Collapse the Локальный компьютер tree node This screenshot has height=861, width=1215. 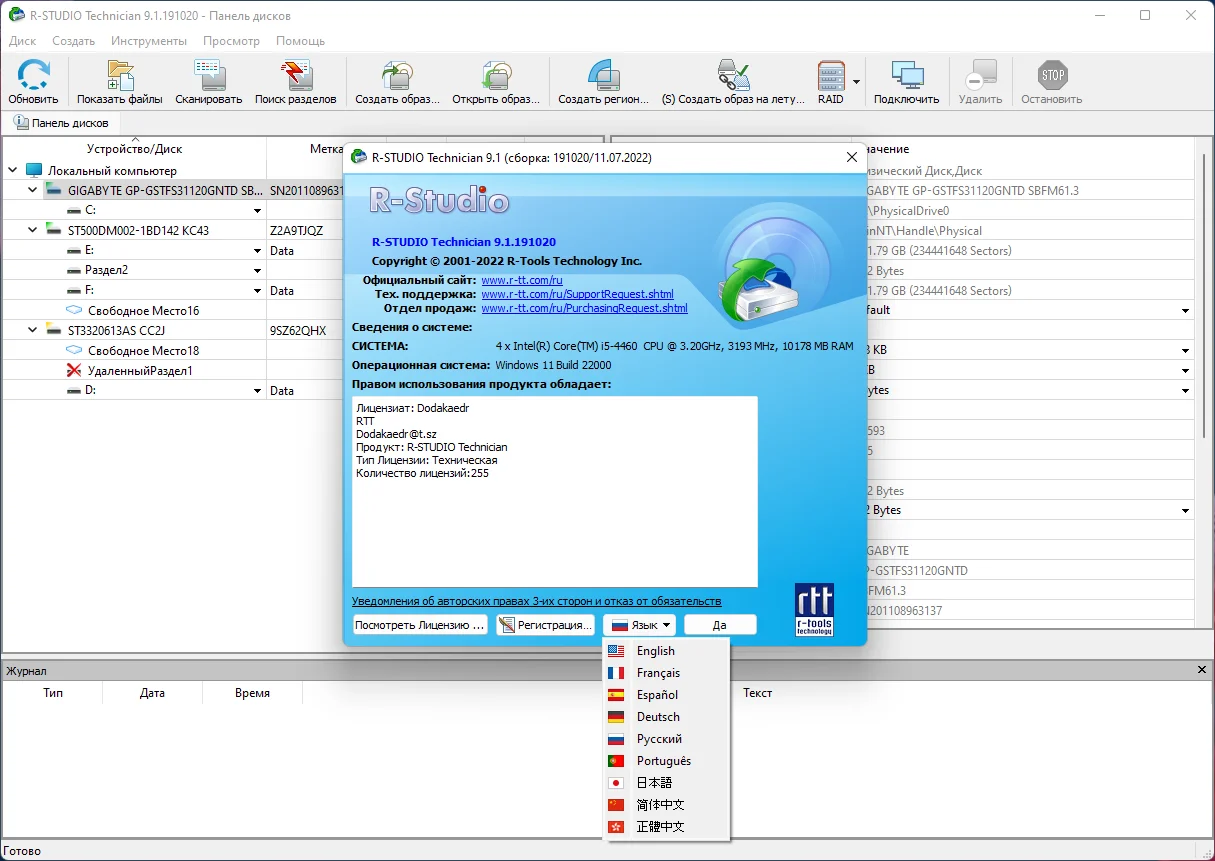click(x=12, y=171)
